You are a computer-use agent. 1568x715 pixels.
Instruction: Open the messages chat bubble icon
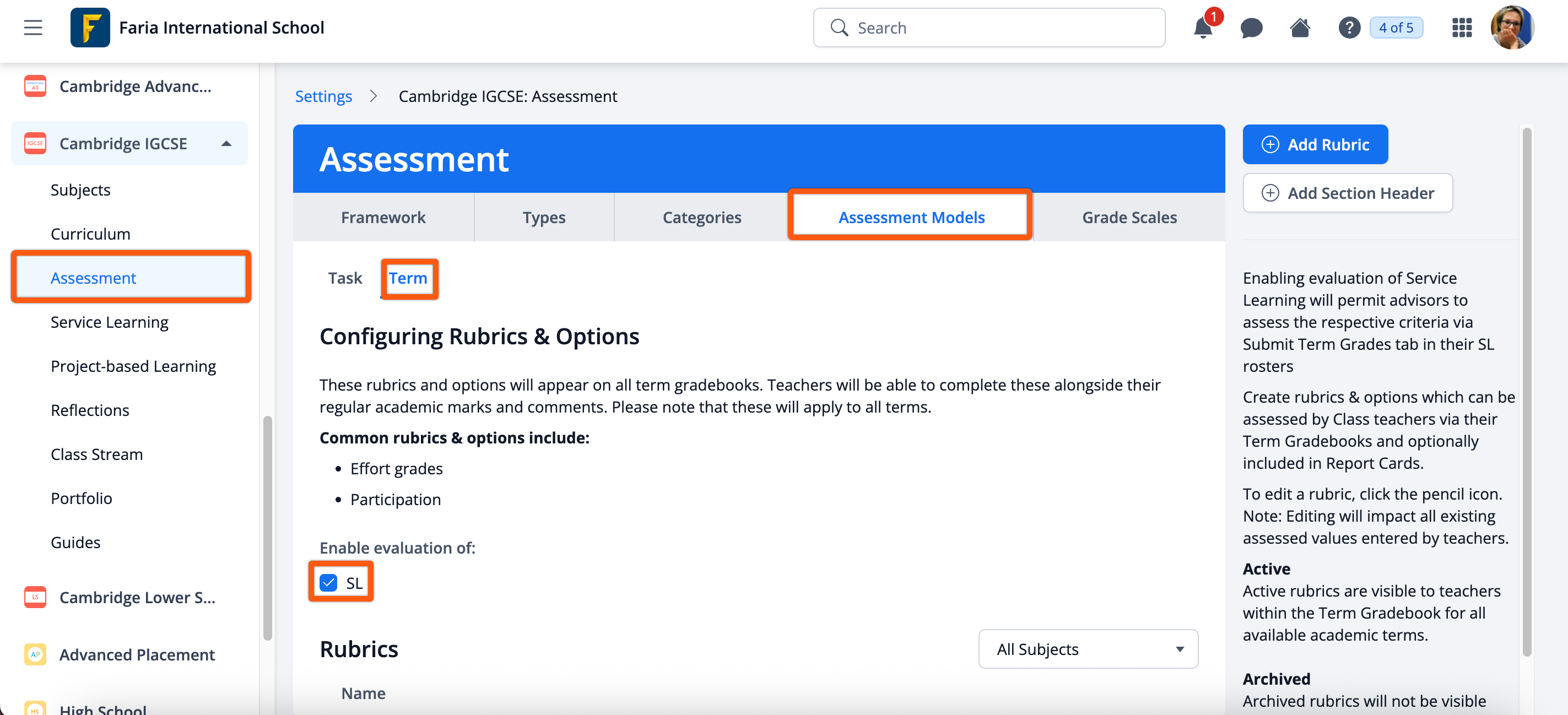click(1251, 28)
